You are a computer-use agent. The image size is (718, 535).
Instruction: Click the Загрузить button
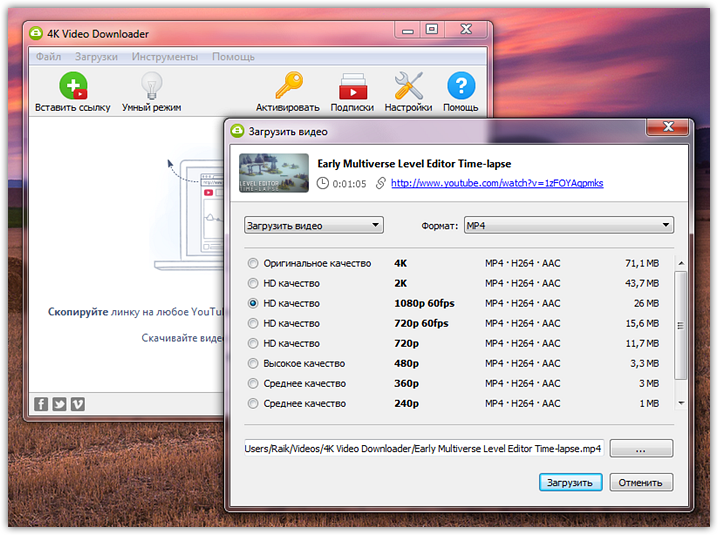pyautogui.click(x=571, y=482)
